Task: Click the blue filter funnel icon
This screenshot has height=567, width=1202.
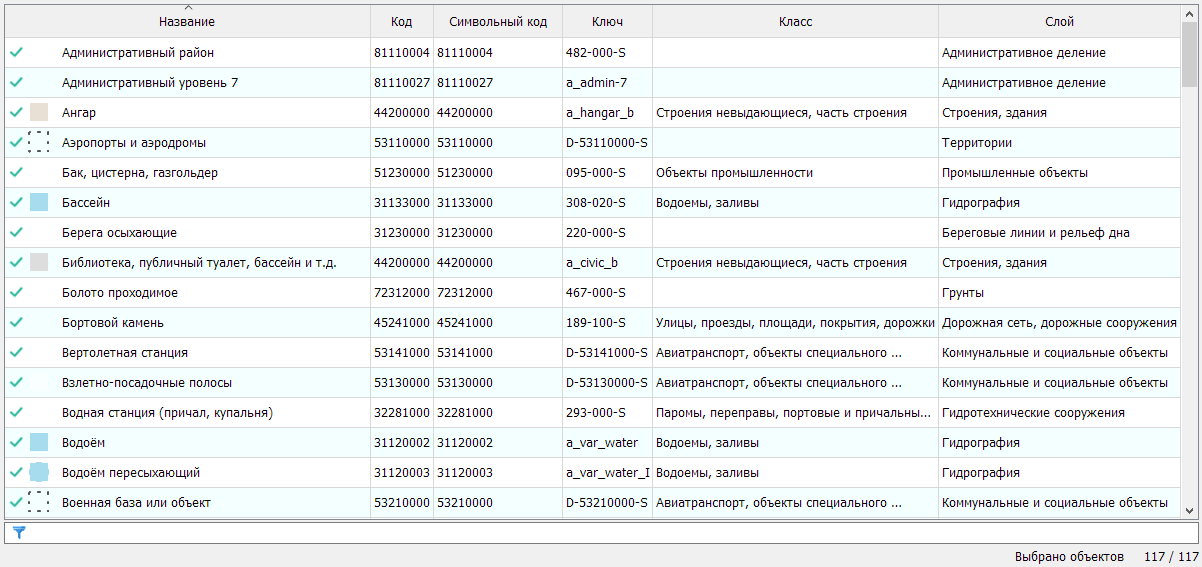Action: click(x=18, y=533)
